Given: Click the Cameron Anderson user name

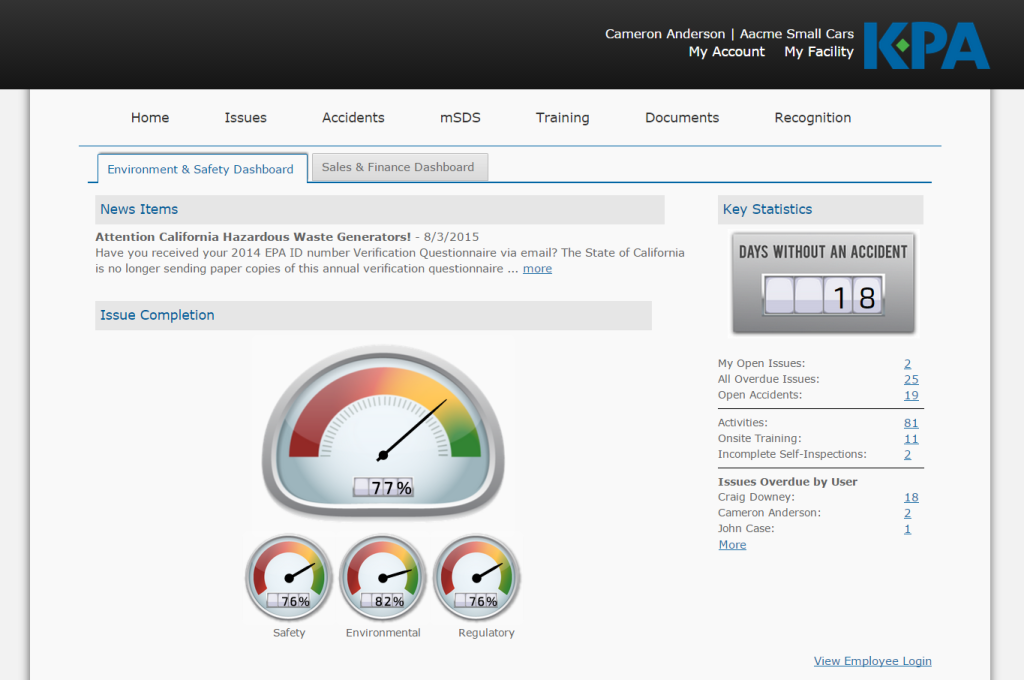Looking at the screenshot, I should coord(665,34).
